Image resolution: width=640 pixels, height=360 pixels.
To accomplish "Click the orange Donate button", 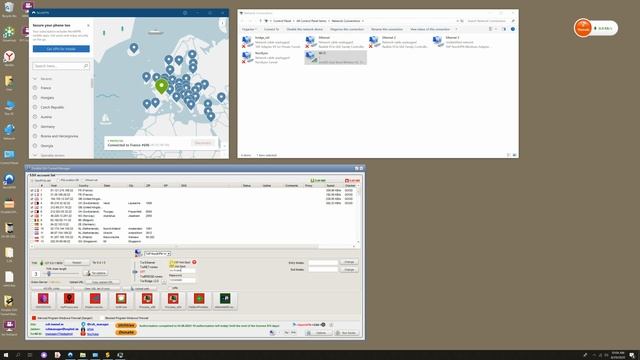I will pyautogui.click(x=126, y=332).
